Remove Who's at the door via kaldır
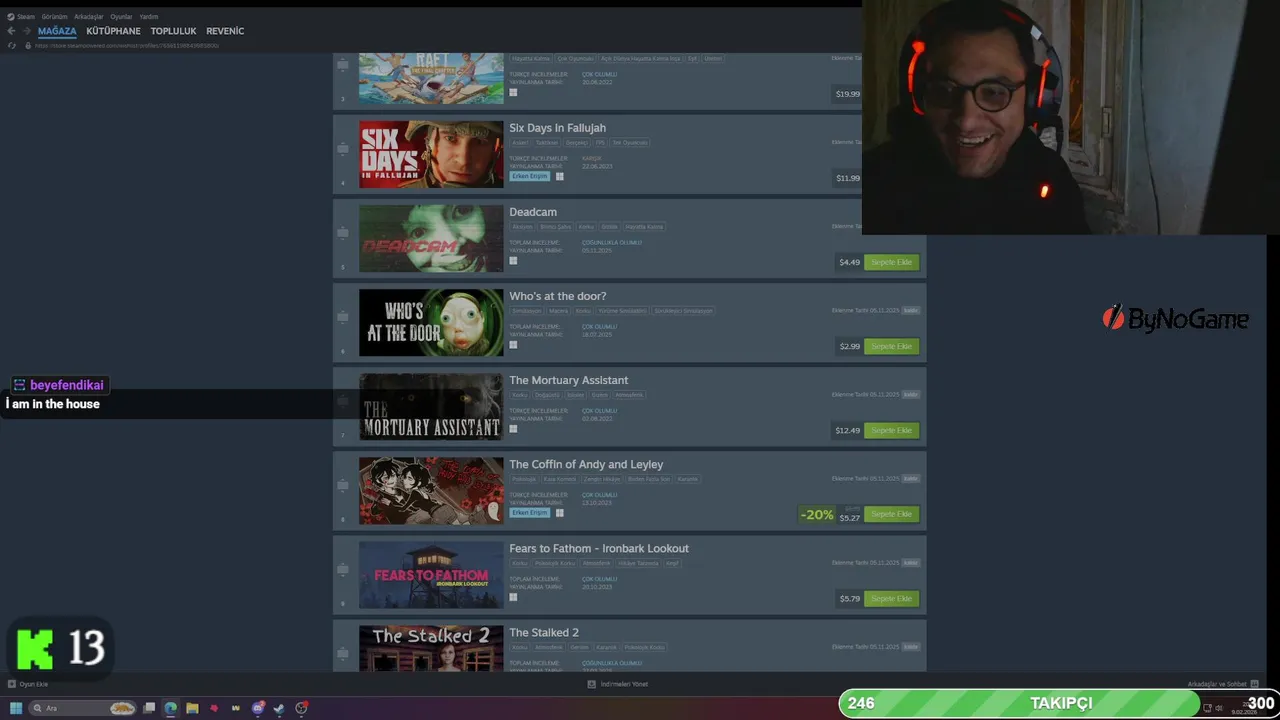The image size is (1280, 720). pos(911,311)
